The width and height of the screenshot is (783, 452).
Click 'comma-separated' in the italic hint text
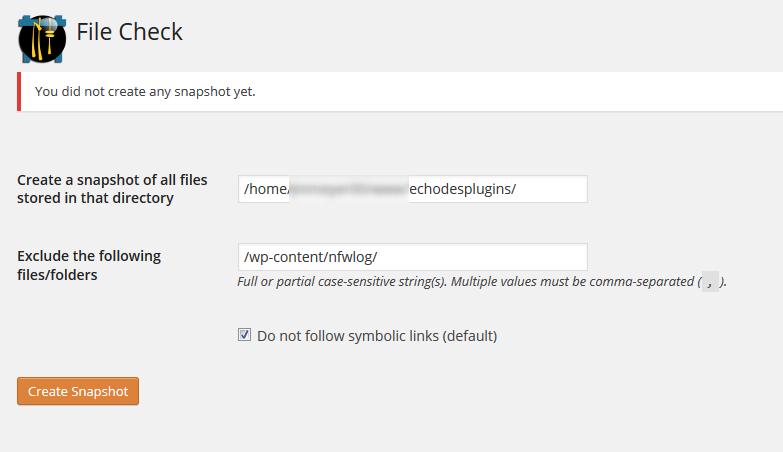click(642, 282)
